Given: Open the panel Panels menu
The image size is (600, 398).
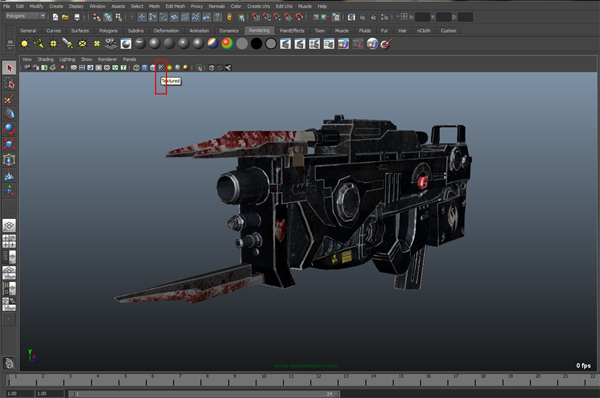Looking at the screenshot, I should point(129,59).
